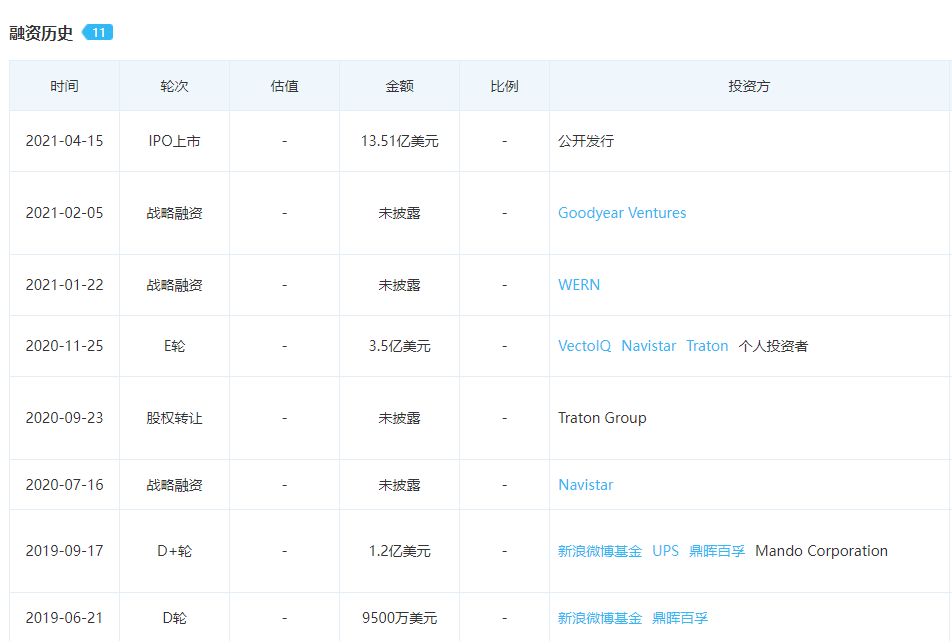Open 鼎晖百孚 link in D轮 row

pos(680,618)
